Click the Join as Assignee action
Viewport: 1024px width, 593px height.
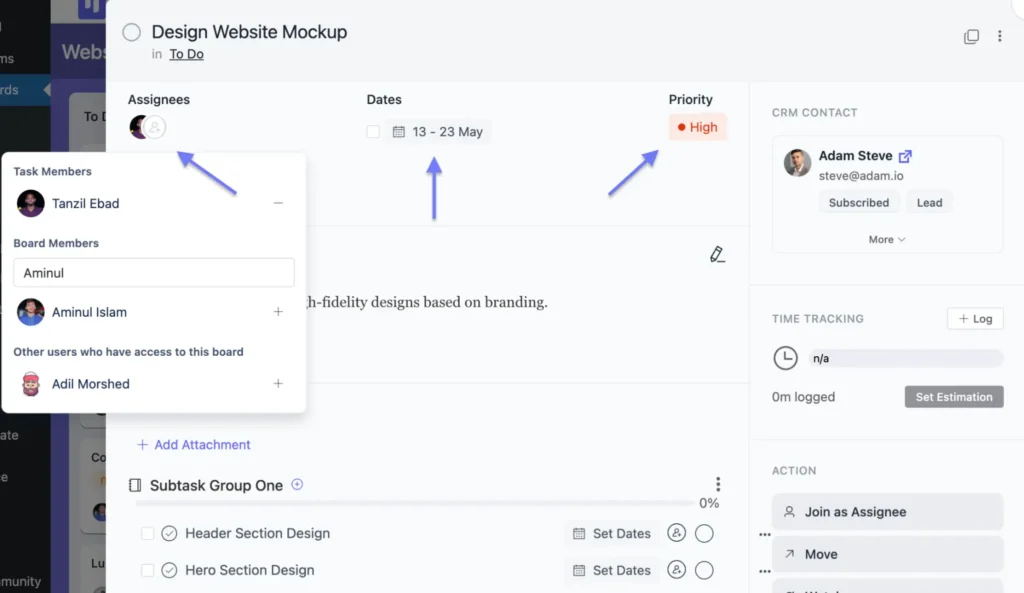(x=887, y=512)
